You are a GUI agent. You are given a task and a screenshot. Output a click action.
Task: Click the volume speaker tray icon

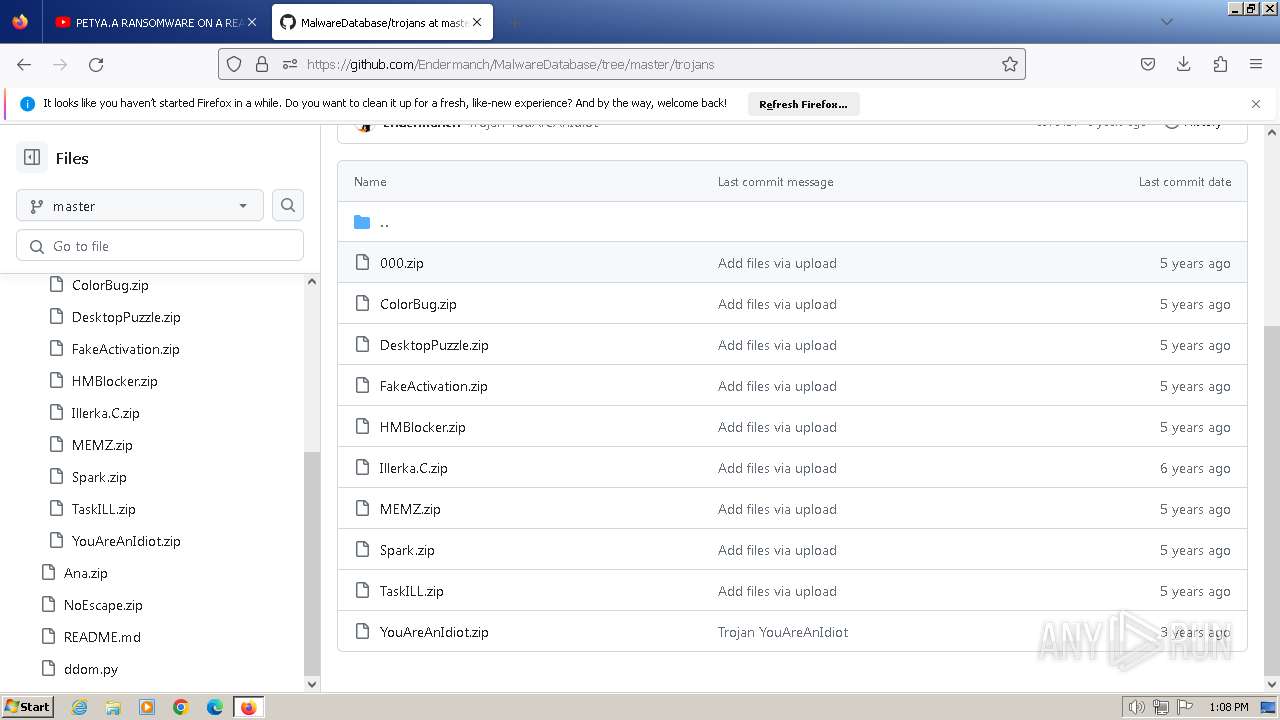(x=1136, y=707)
